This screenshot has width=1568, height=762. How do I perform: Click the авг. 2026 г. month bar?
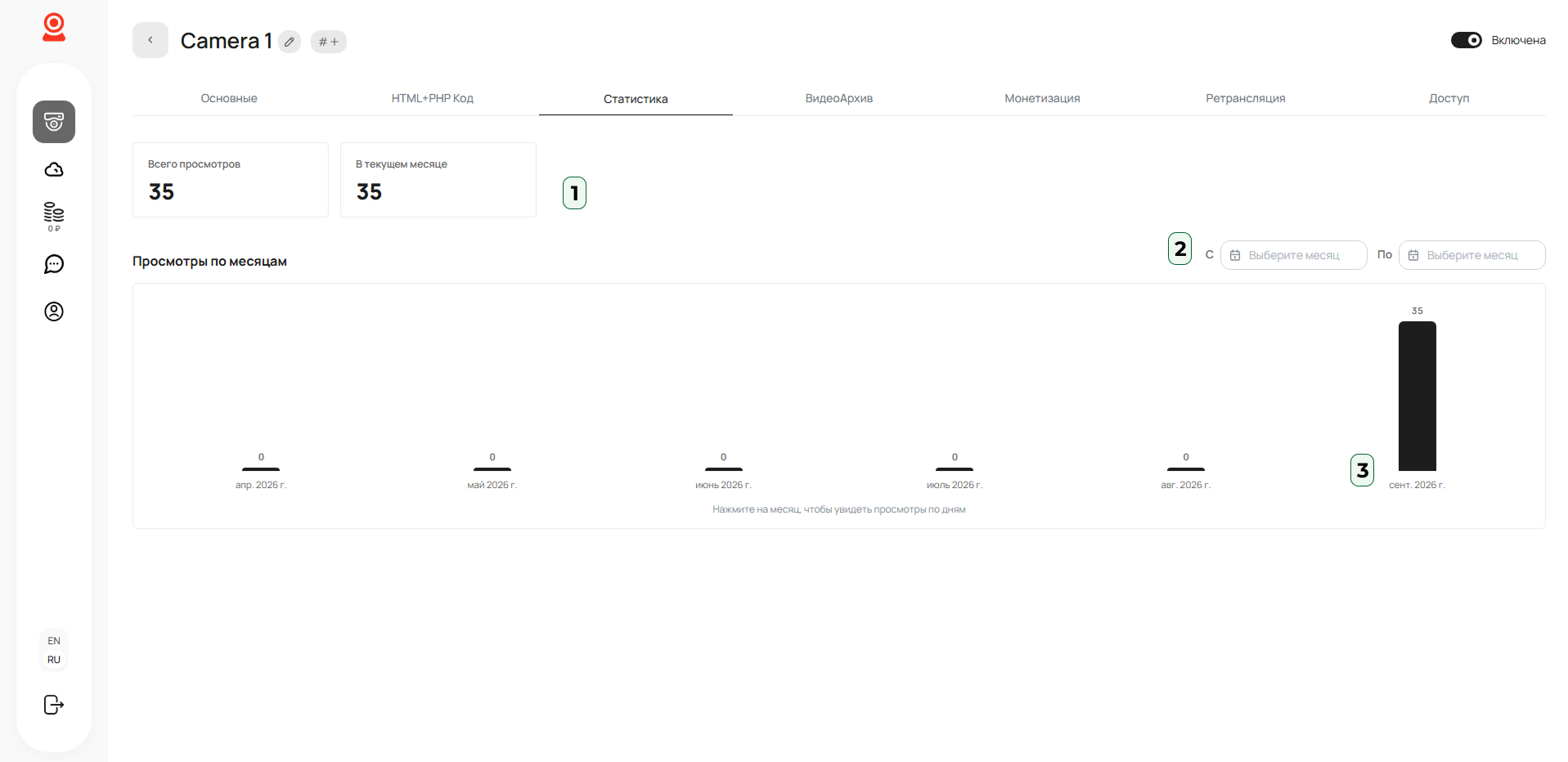point(1186,469)
